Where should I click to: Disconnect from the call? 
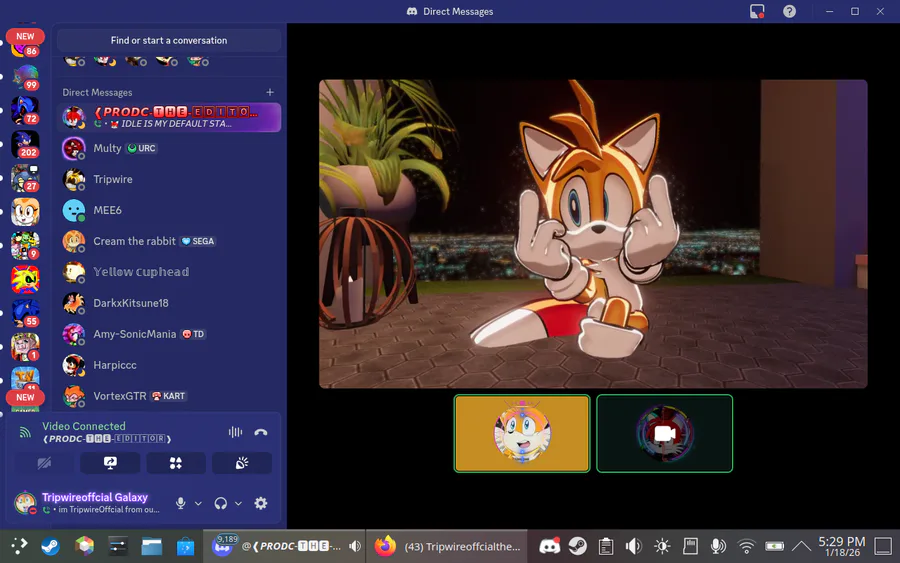tap(261, 432)
